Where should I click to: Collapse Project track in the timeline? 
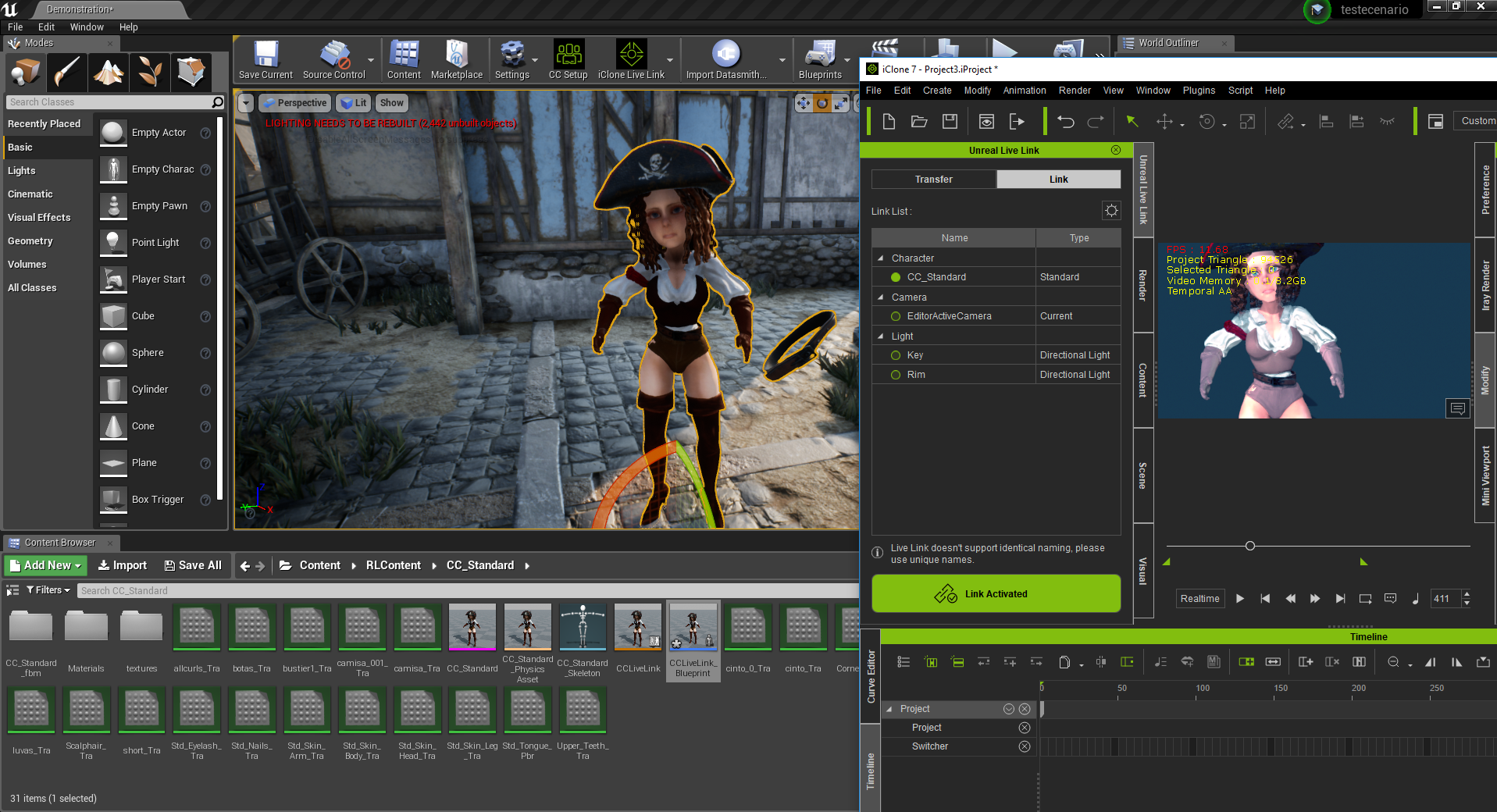889,709
